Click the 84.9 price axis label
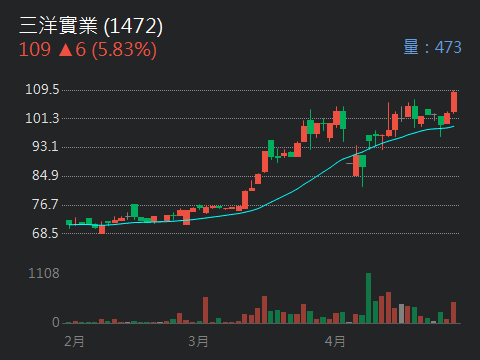Image resolution: width=480 pixels, height=360 pixels. pyautogui.click(x=45, y=175)
